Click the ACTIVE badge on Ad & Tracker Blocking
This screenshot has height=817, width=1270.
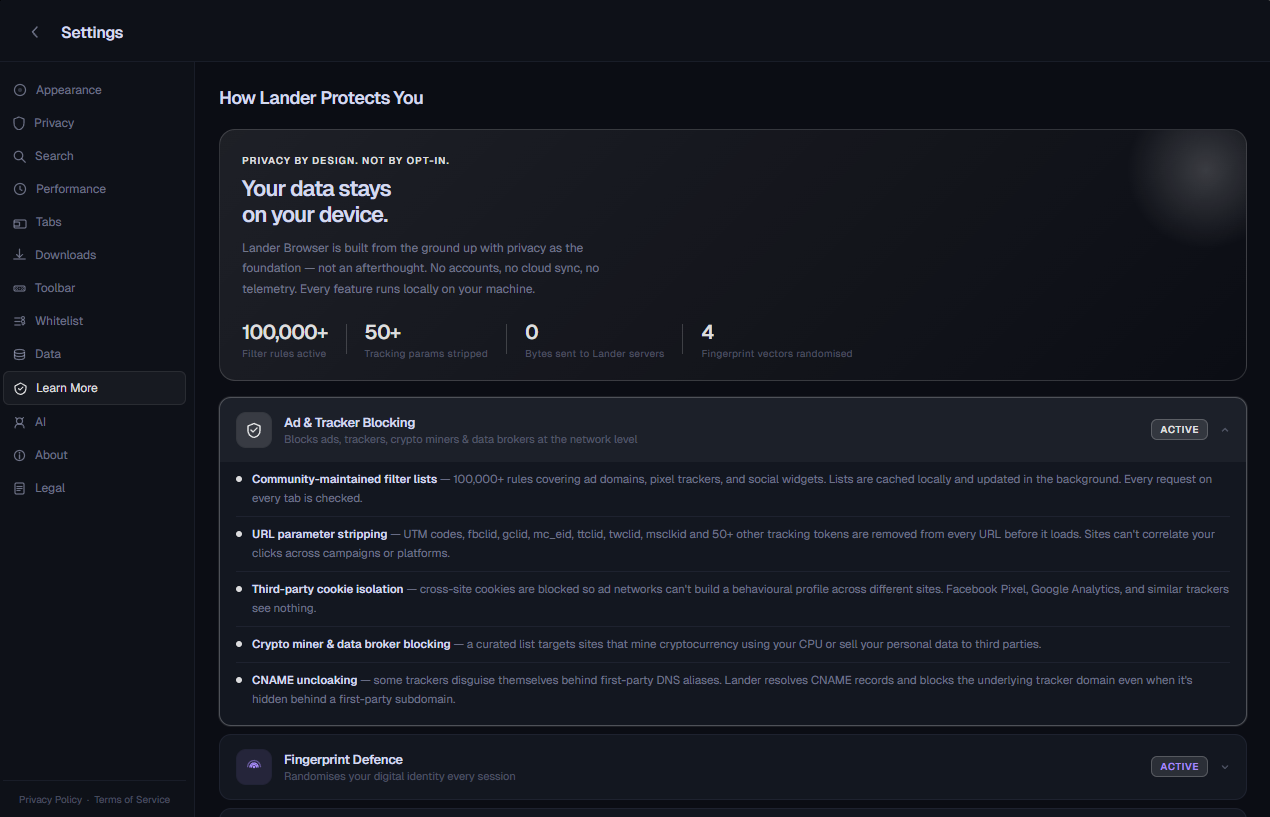(x=1179, y=430)
